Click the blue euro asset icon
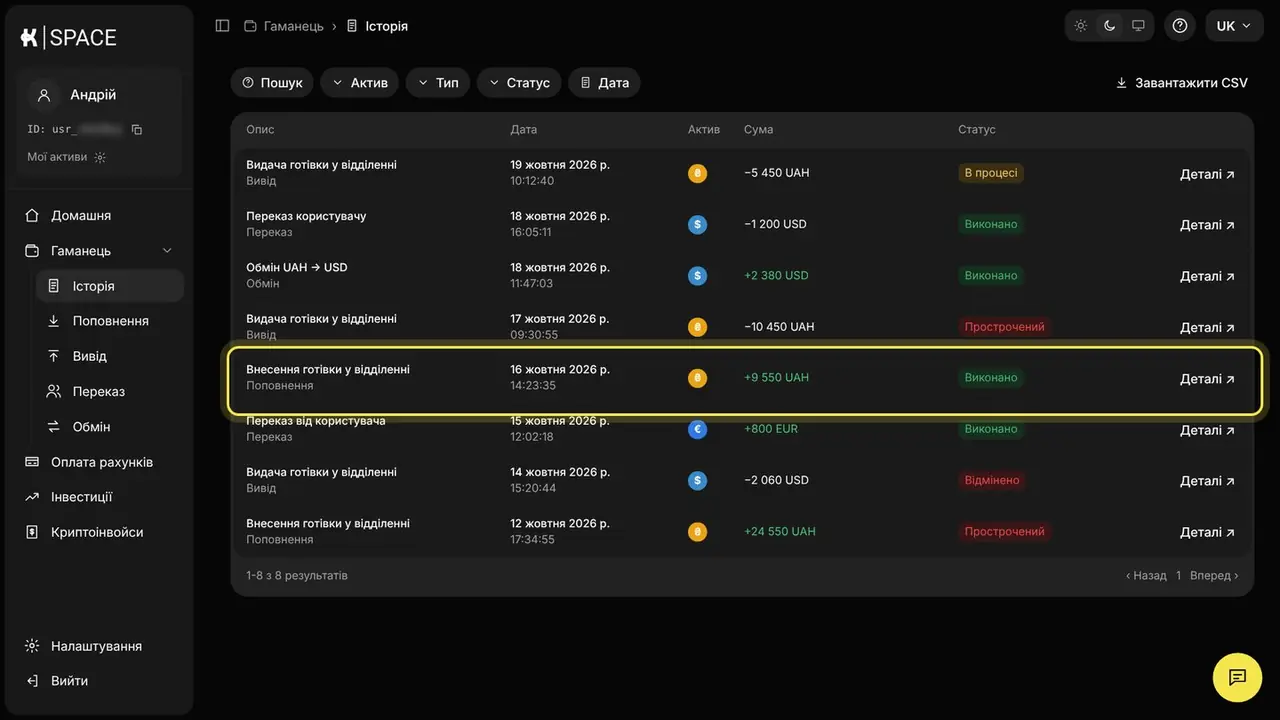This screenshot has height=720, width=1280. 697,429
